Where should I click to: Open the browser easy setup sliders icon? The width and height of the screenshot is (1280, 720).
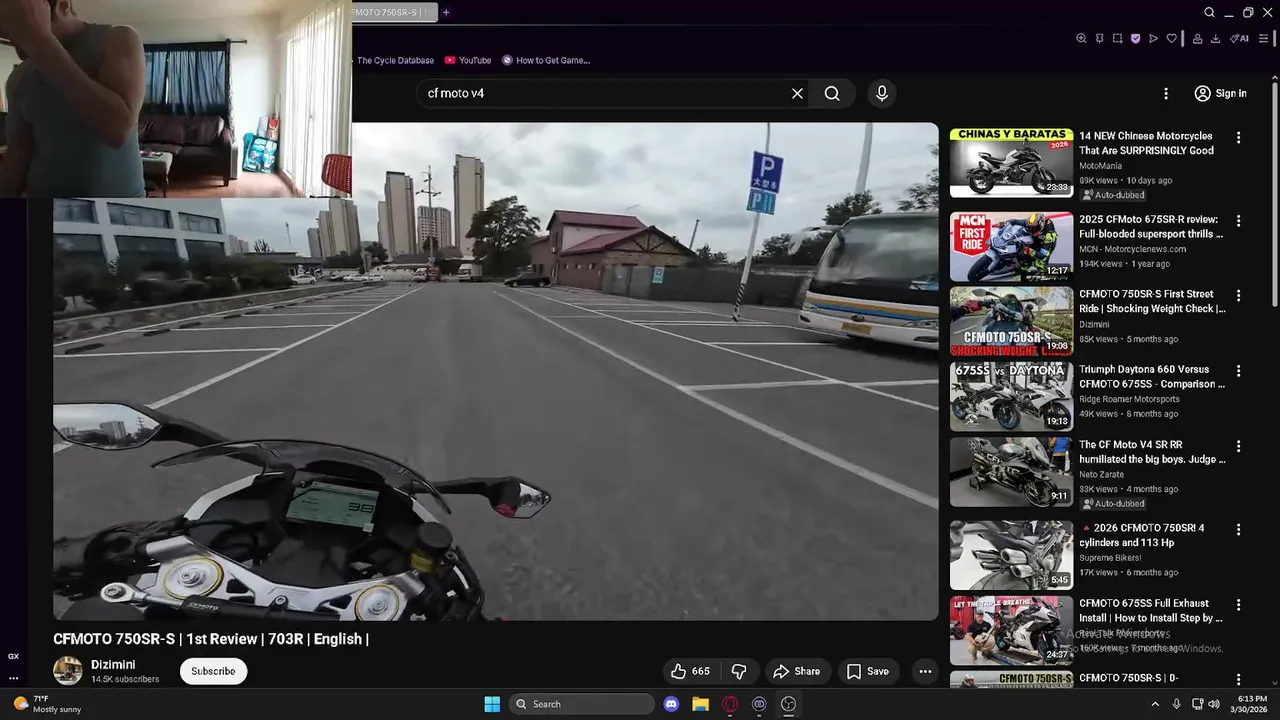click(x=1263, y=38)
